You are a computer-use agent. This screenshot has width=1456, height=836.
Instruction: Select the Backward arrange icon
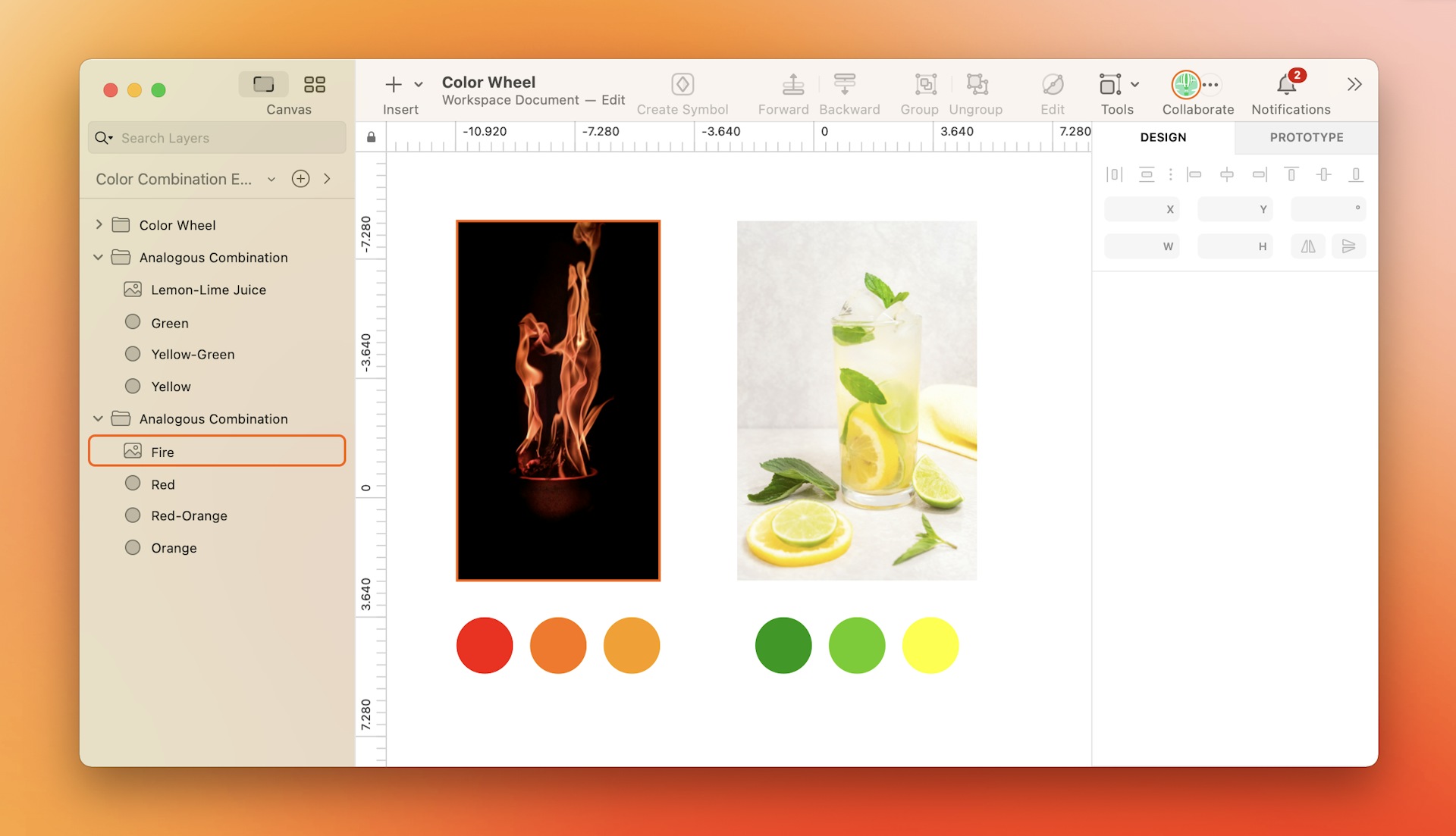point(845,84)
